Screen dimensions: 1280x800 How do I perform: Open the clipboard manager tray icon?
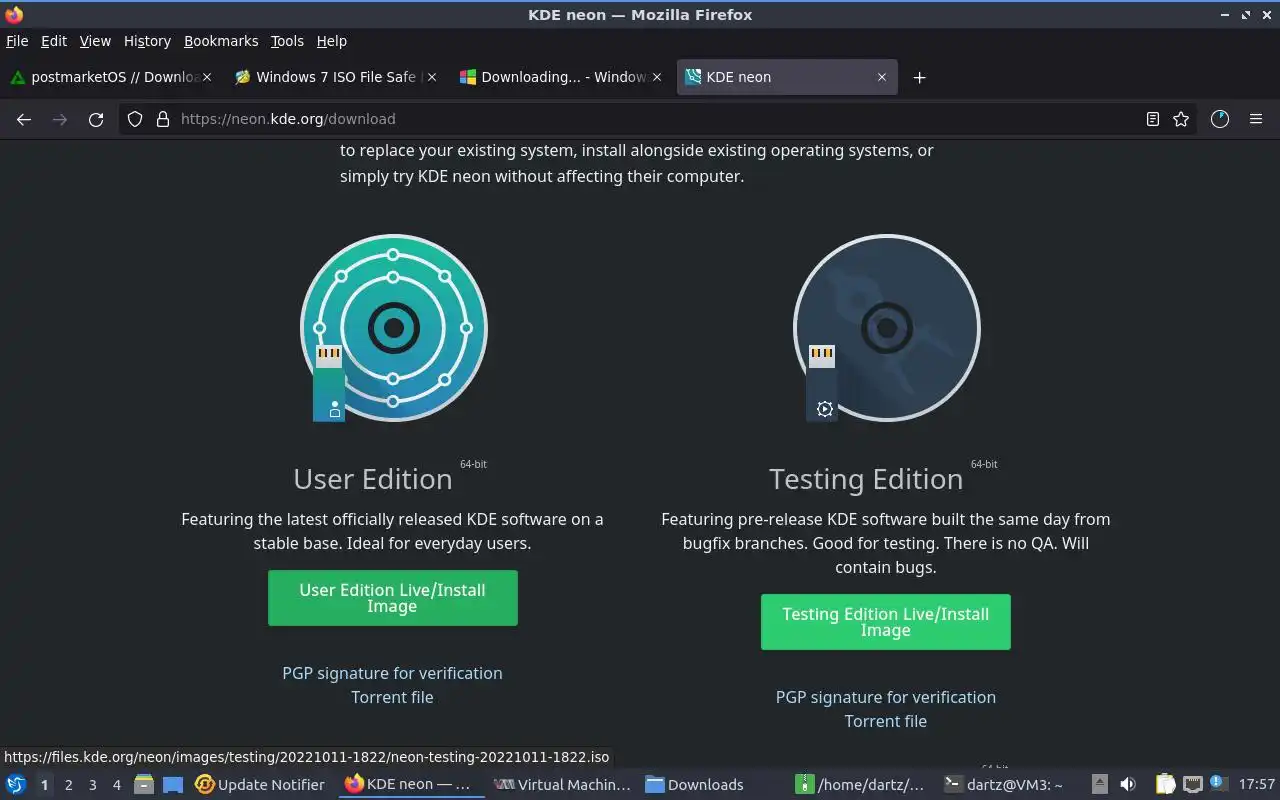pos(1166,784)
